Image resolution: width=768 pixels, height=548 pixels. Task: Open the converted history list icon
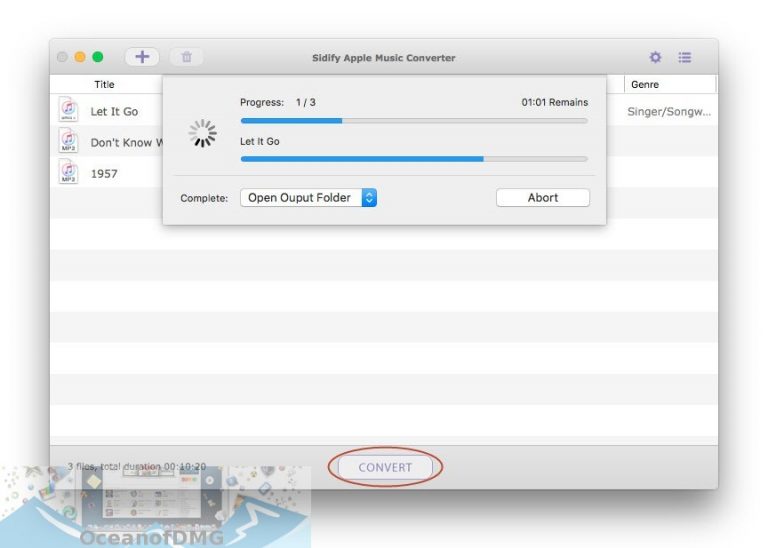[x=685, y=57]
